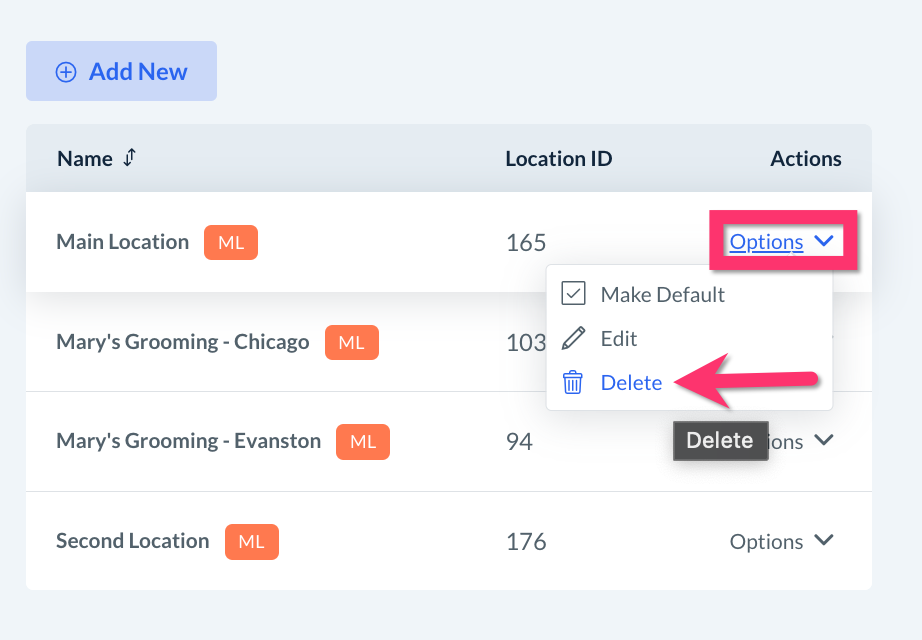Click the plus icon in Add New
This screenshot has height=640, width=922.
tap(66, 72)
